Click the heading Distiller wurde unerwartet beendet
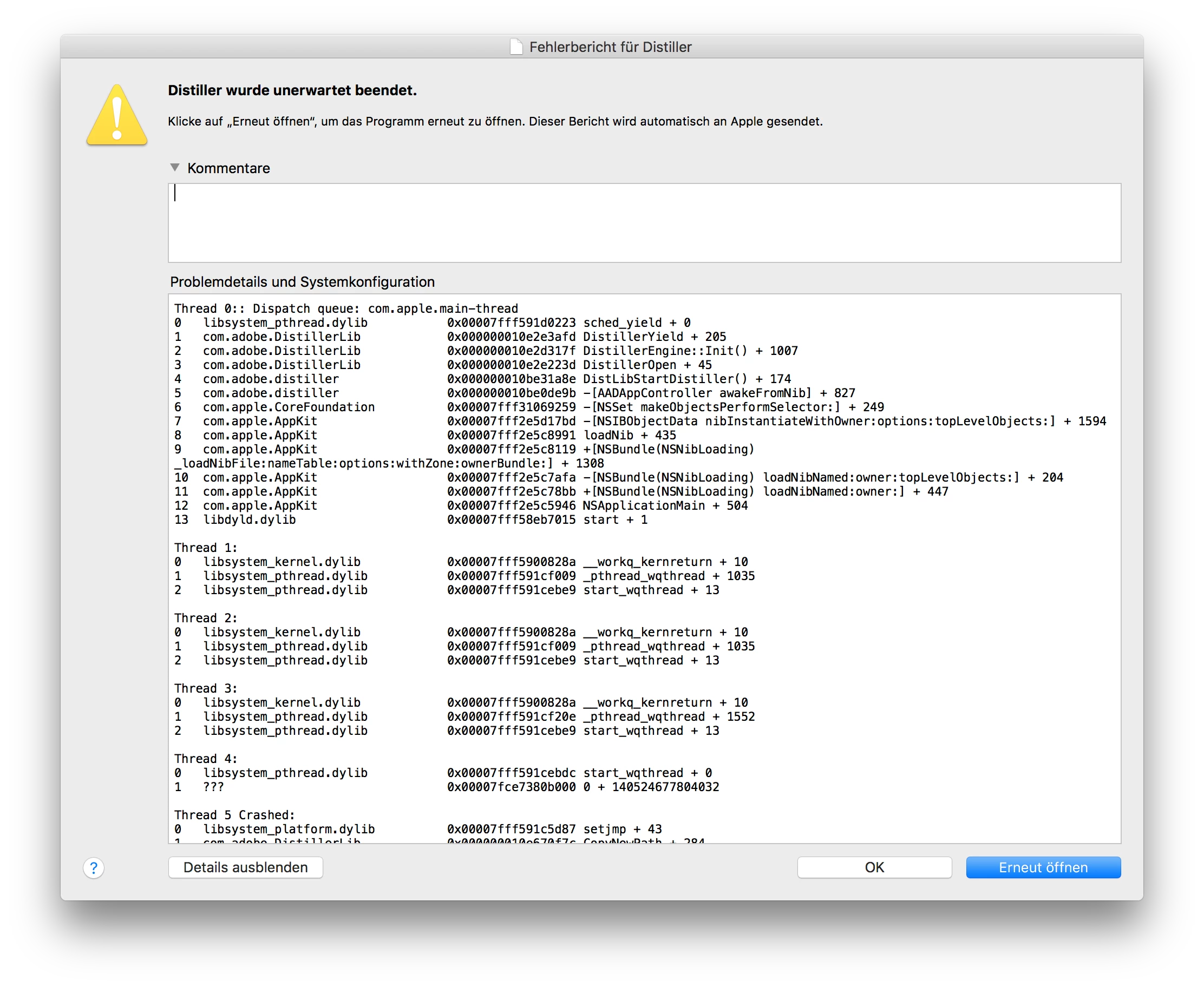The height and width of the screenshot is (987, 1204). (292, 90)
